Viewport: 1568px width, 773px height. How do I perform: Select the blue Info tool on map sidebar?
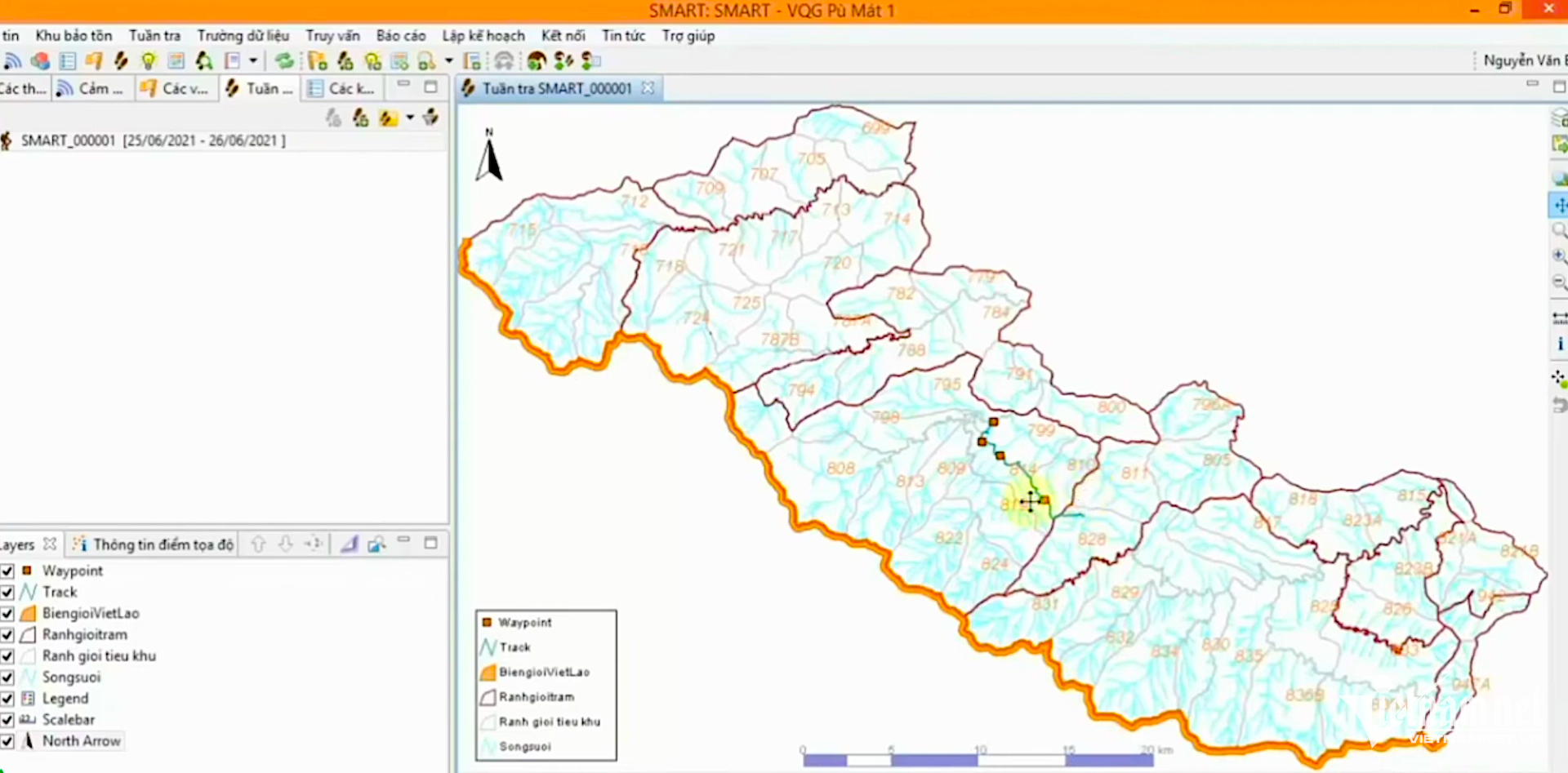tap(1559, 344)
